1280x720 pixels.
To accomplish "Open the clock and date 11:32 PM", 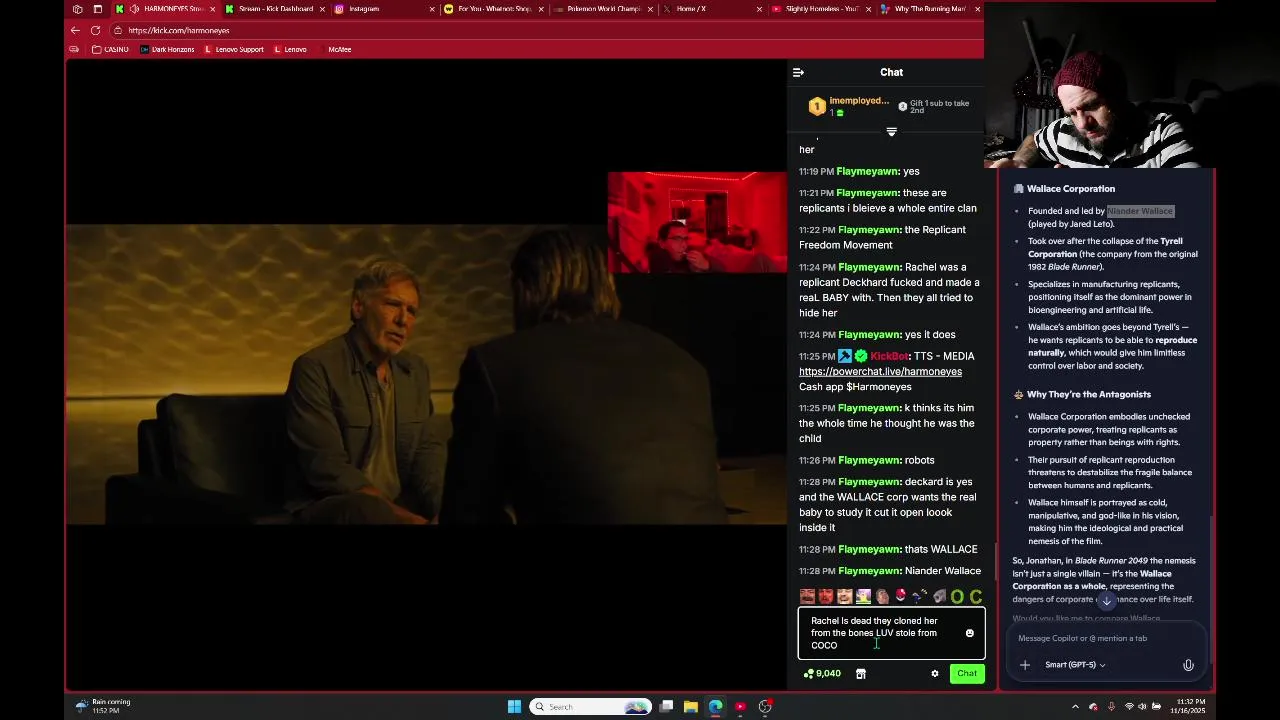I will (x=1191, y=707).
